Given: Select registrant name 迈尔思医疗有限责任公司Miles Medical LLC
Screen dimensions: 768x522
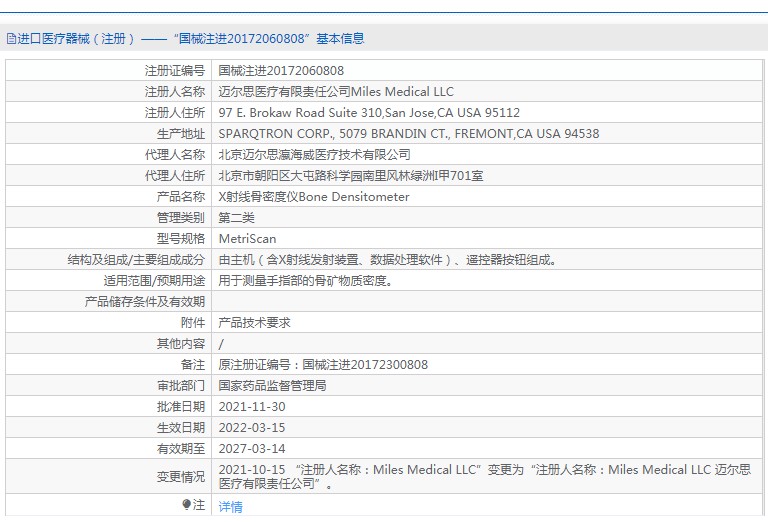Looking at the screenshot, I should 336,92.
